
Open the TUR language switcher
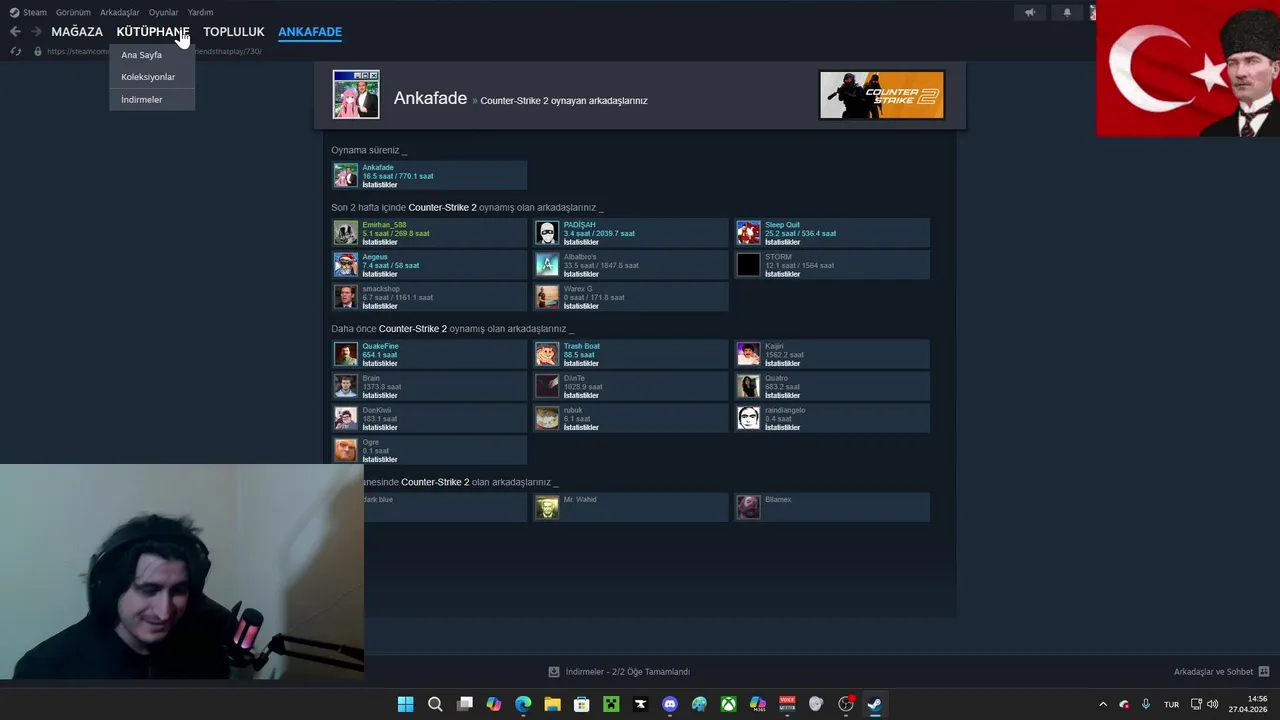(1171, 704)
